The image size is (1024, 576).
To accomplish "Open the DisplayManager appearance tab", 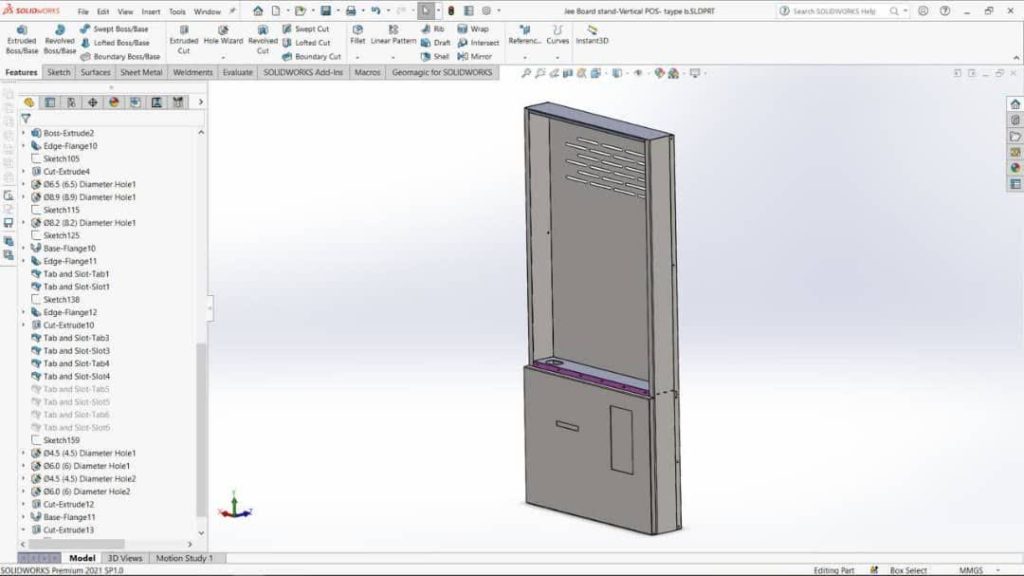I will 114,103.
